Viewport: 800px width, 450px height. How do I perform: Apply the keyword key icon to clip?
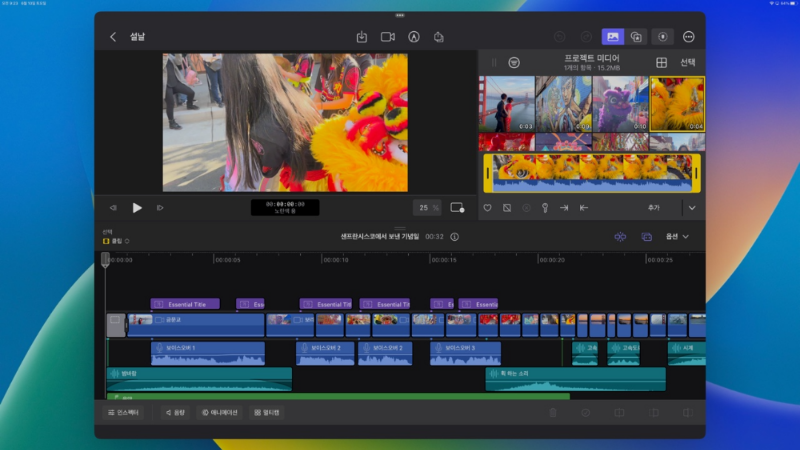click(545, 208)
